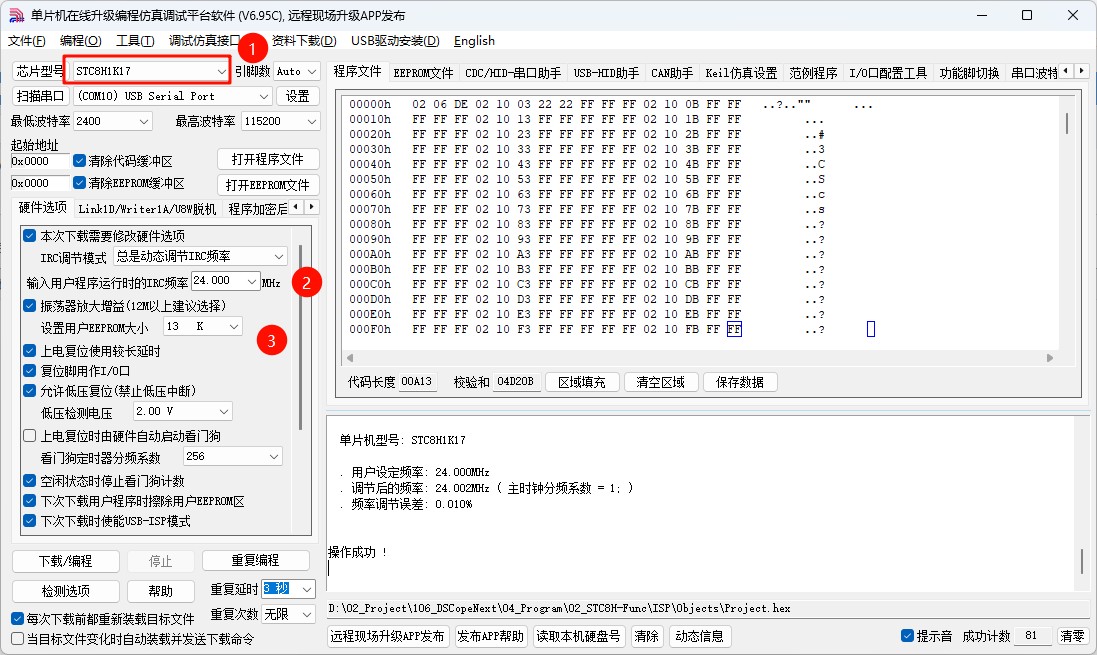The image size is (1097, 655).
Task: Click left arrow of hardware options tab strip
Action: coord(296,206)
